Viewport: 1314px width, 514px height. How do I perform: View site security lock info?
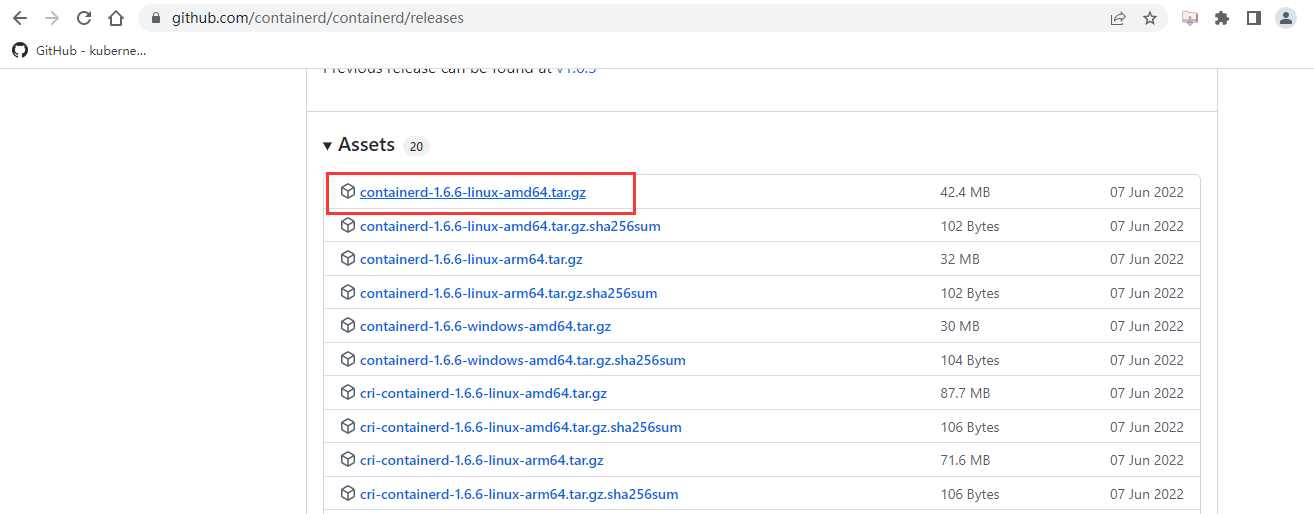tap(155, 18)
